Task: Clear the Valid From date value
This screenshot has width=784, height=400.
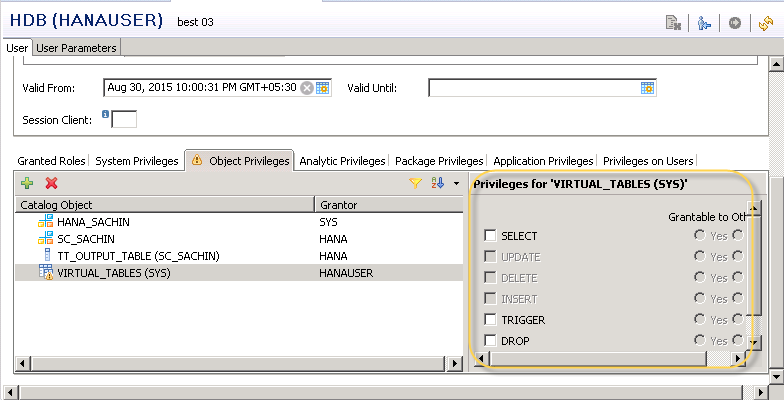Action: click(307, 88)
